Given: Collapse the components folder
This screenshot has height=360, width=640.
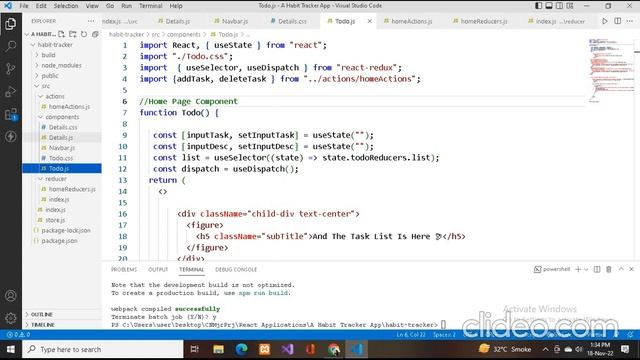Looking at the screenshot, I should pos(62,117).
